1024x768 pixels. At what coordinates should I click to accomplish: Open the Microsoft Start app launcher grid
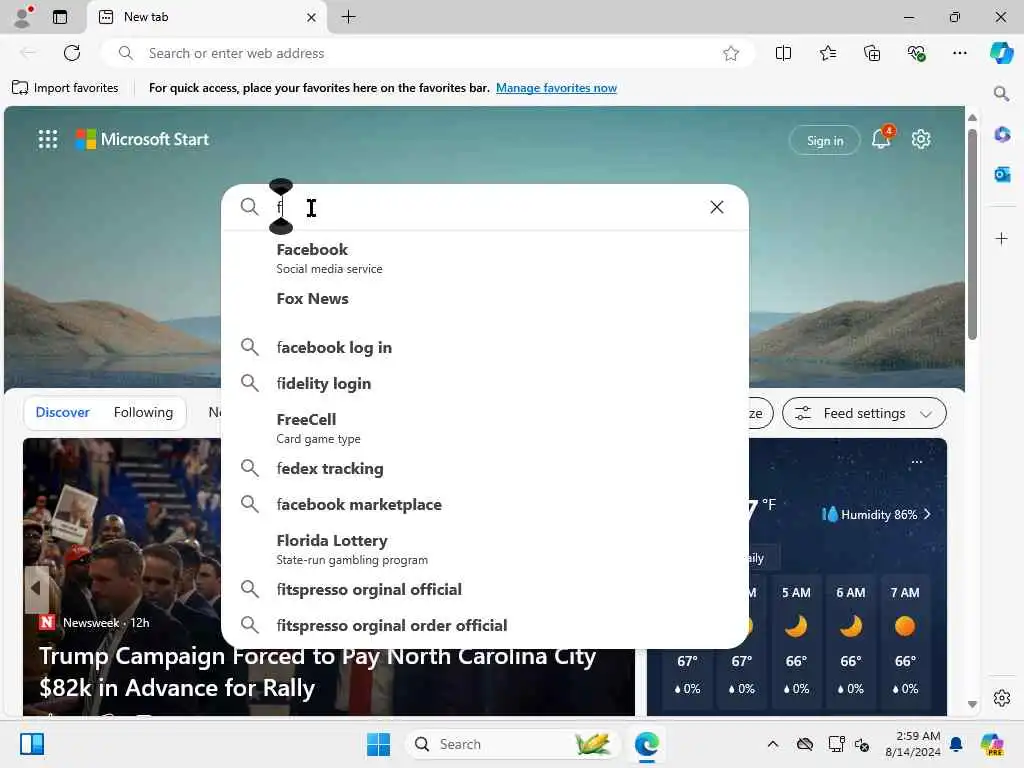48,139
